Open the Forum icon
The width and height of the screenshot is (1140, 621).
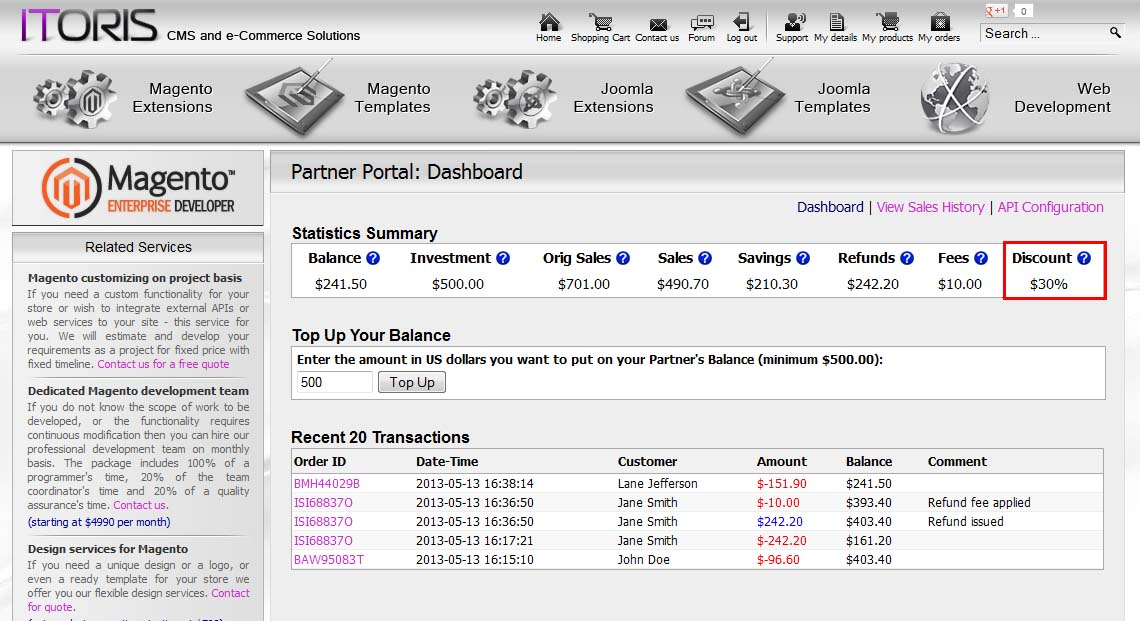[702, 23]
